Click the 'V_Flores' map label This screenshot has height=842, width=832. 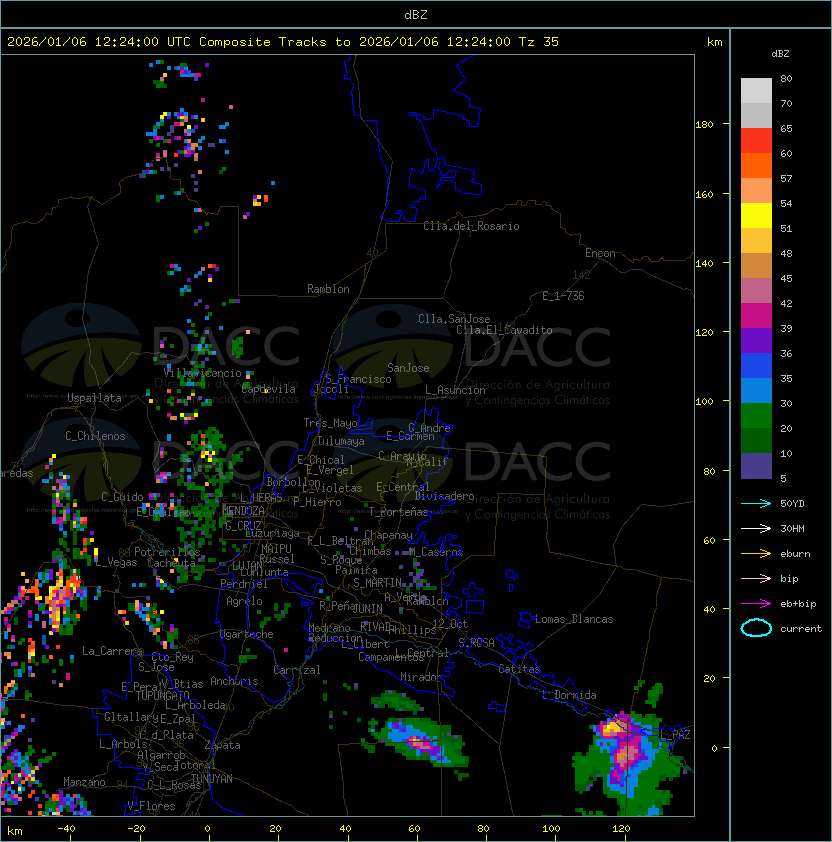click(151, 806)
